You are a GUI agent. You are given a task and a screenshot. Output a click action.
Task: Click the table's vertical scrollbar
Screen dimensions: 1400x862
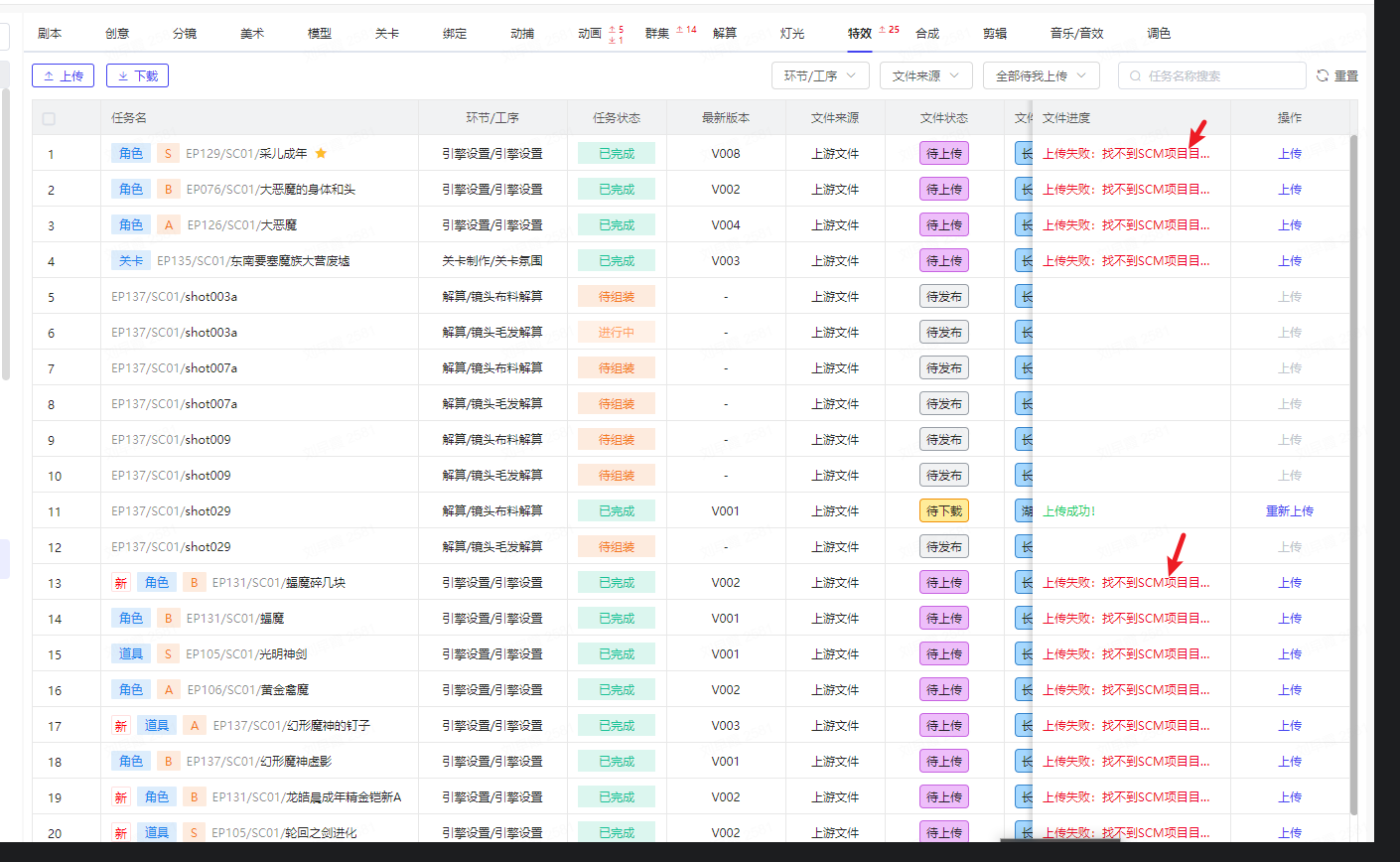coord(1353,467)
